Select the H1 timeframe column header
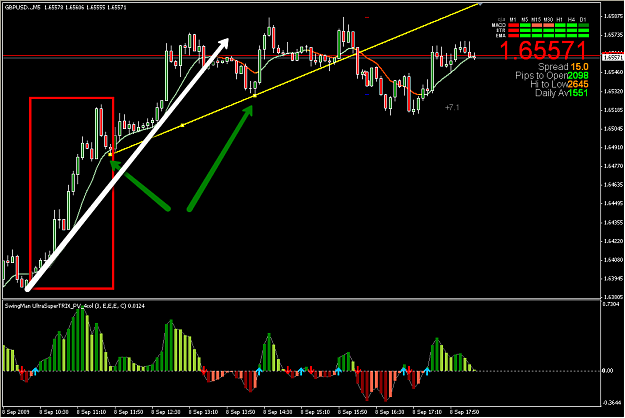This screenshot has height=418, width=625. click(x=559, y=20)
